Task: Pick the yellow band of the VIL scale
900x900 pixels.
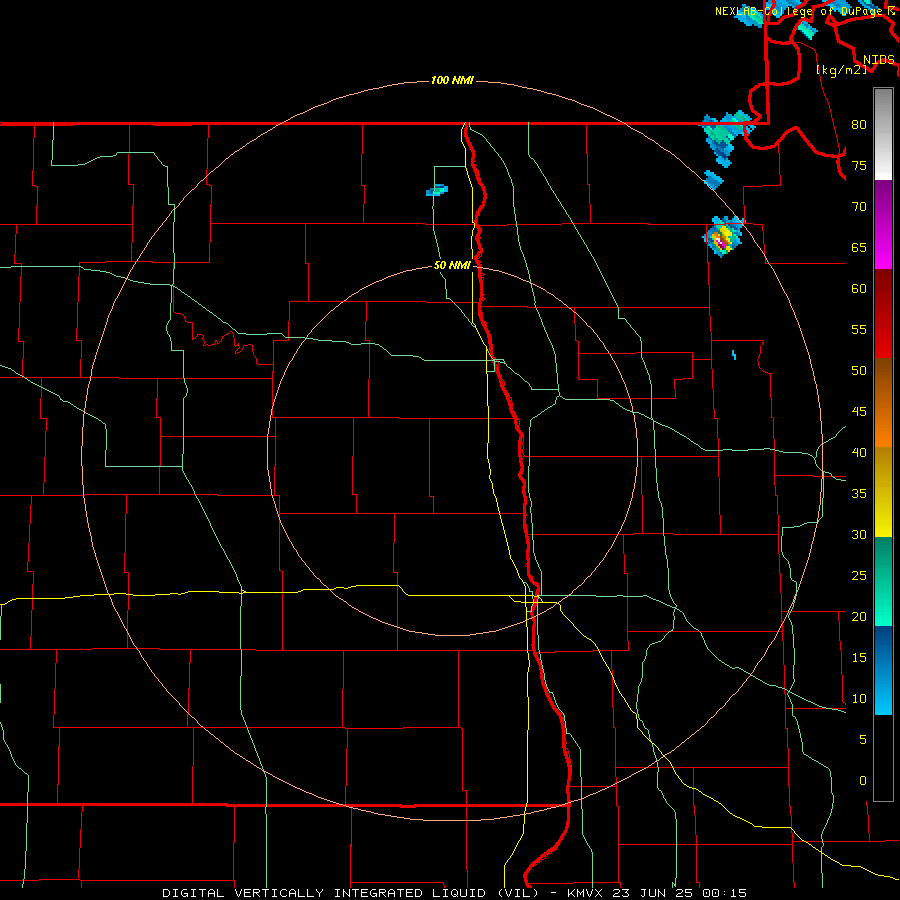Action: (883, 492)
